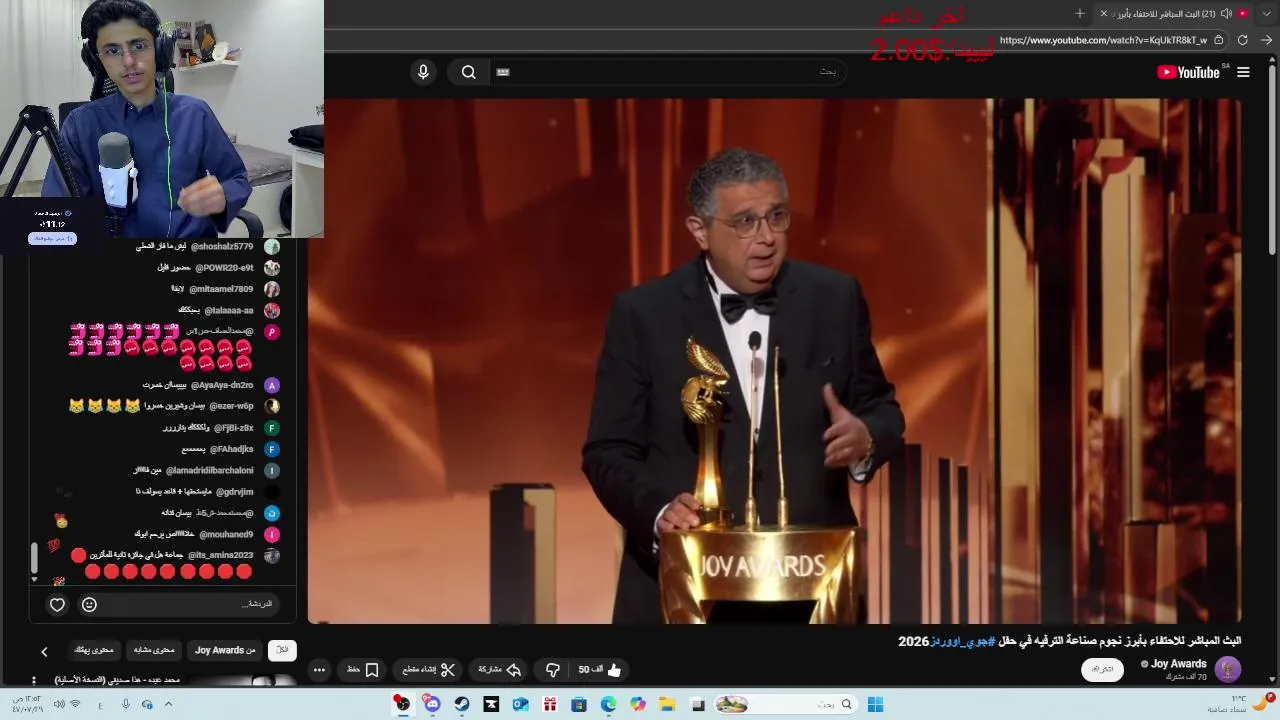Open the taskbar weather widget

[x=1240, y=704]
